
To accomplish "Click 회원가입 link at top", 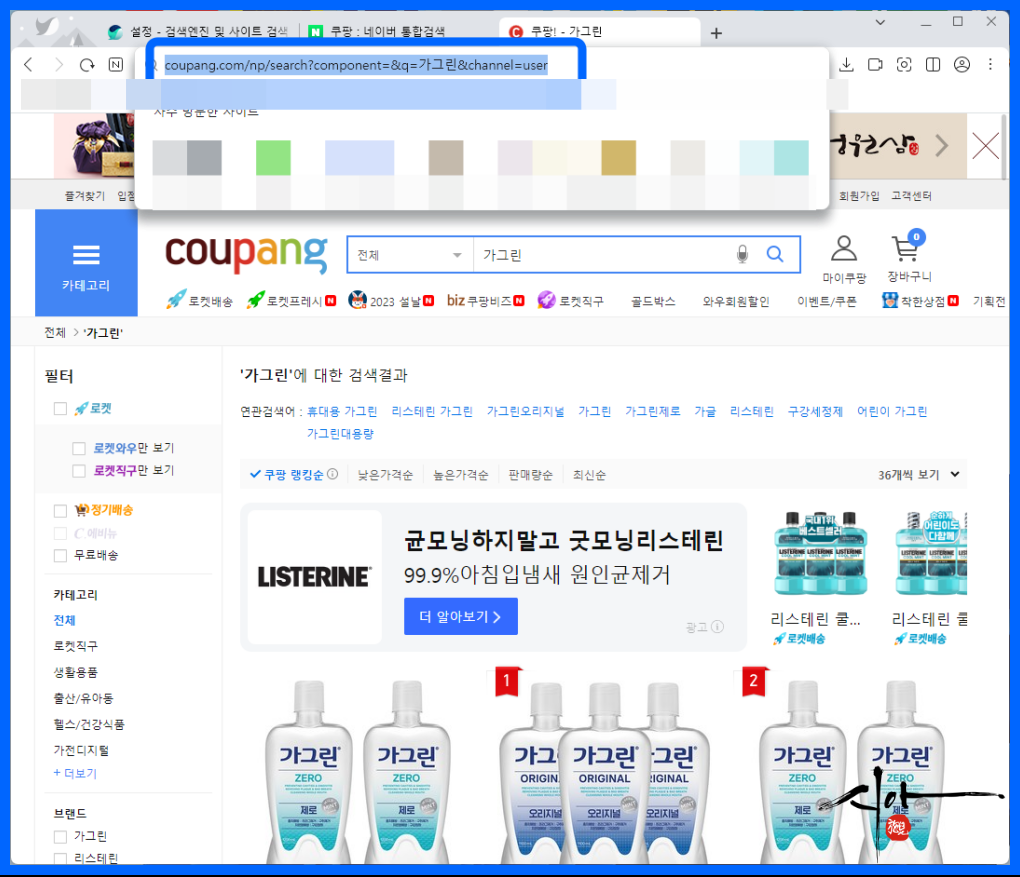I will point(859,196).
